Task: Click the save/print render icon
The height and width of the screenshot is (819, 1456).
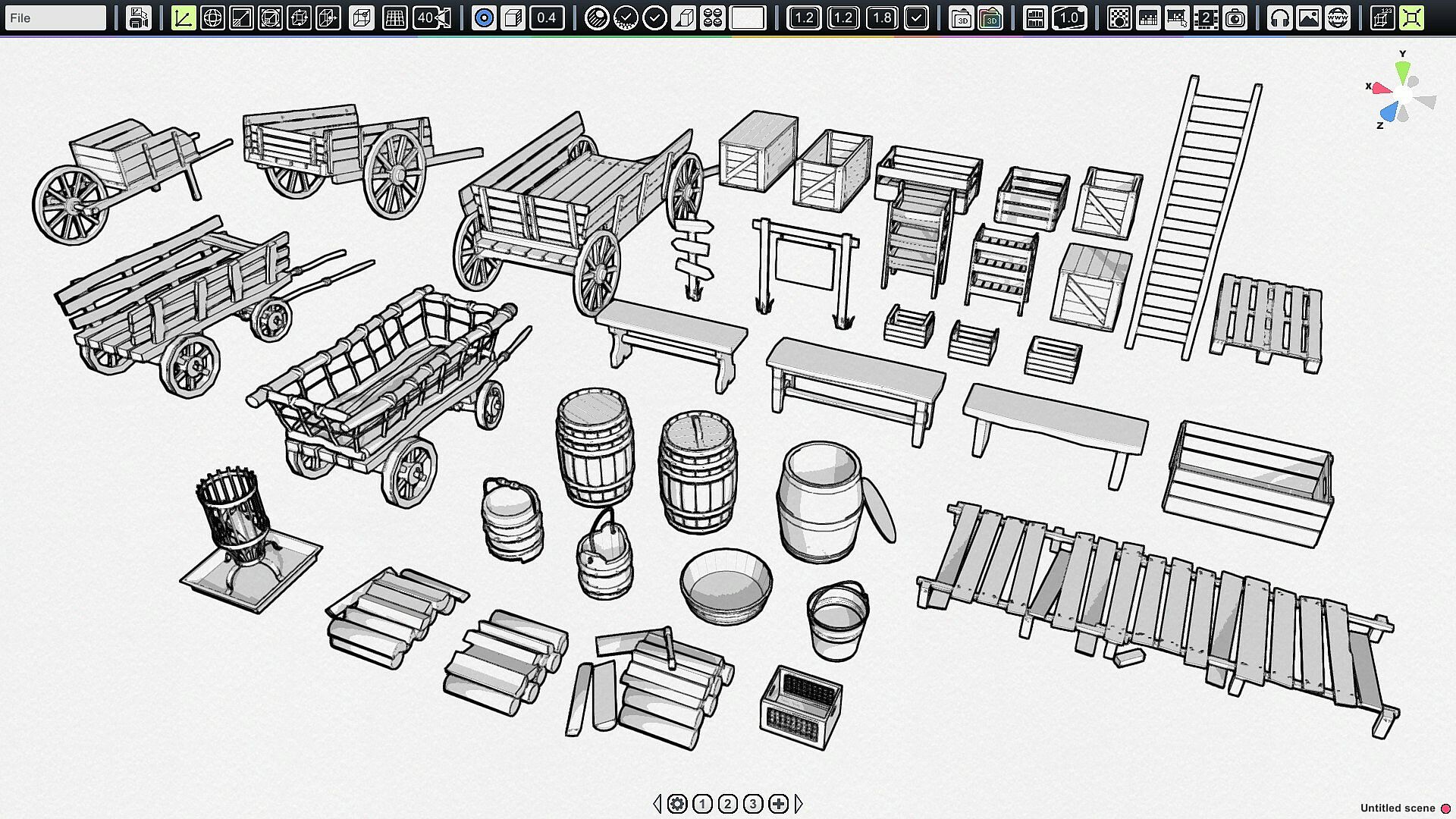Action: [x=138, y=17]
